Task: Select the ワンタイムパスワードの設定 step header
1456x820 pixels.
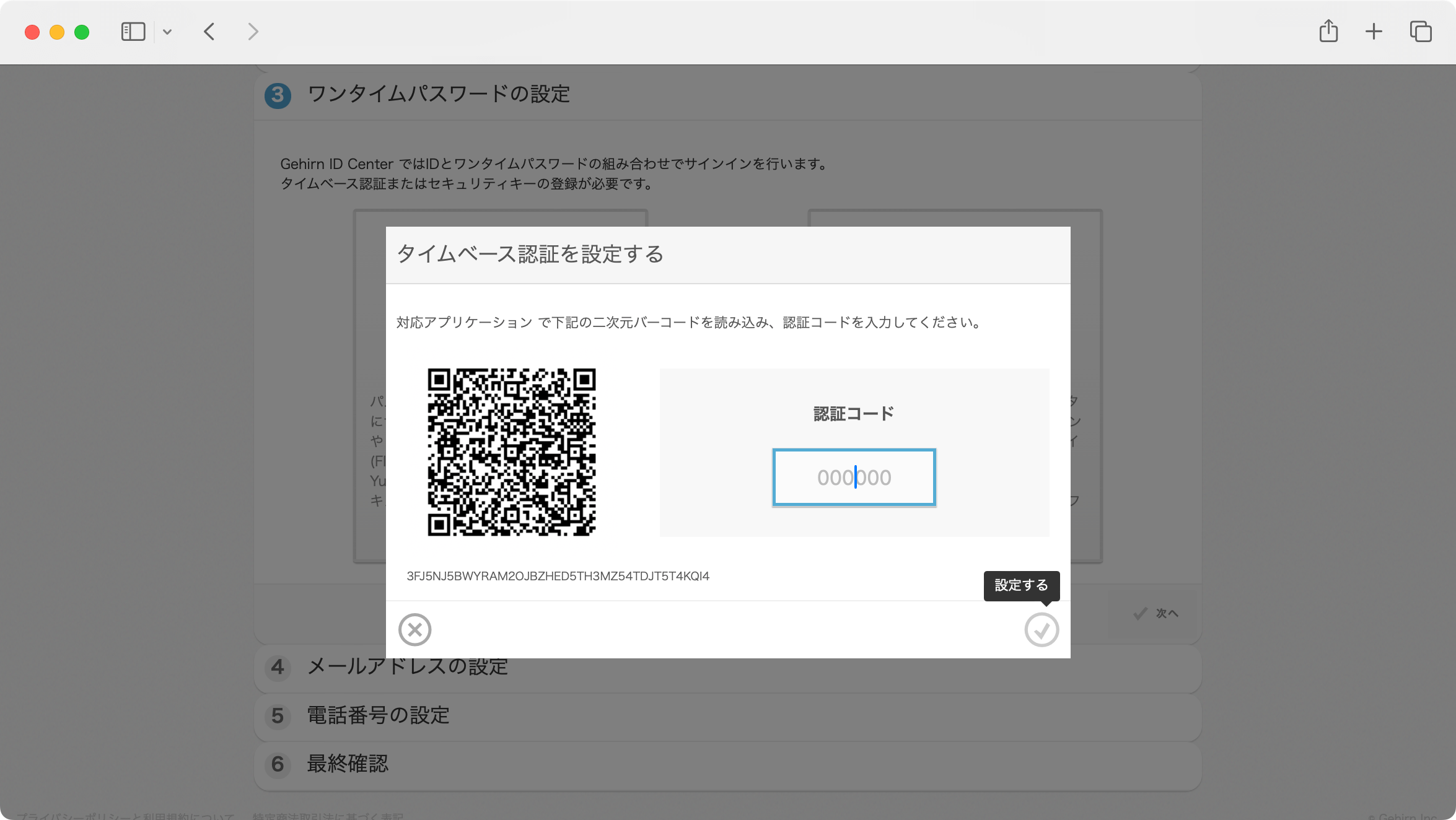Action: pos(440,95)
